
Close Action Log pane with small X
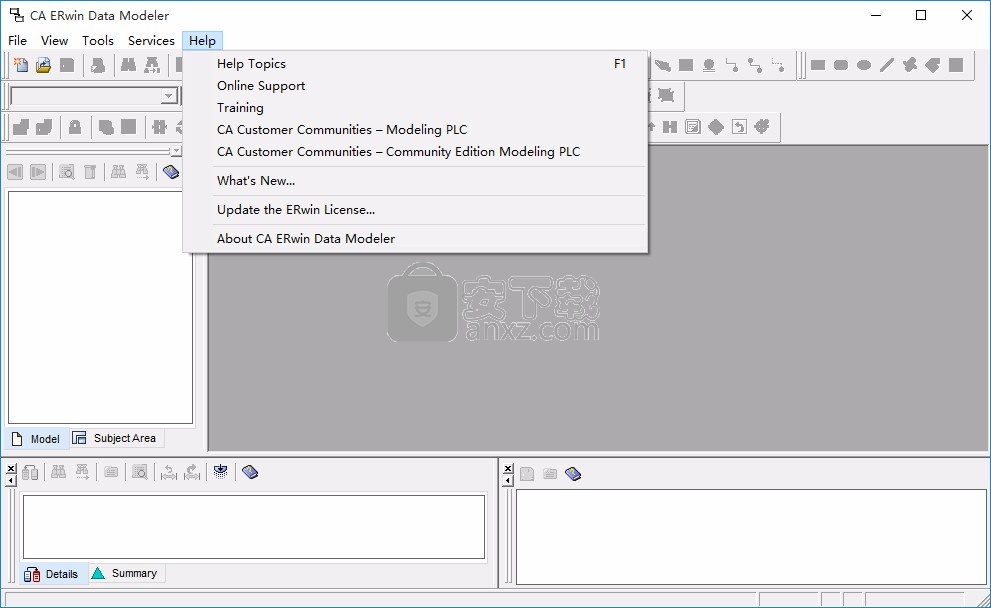(x=11, y=469)
